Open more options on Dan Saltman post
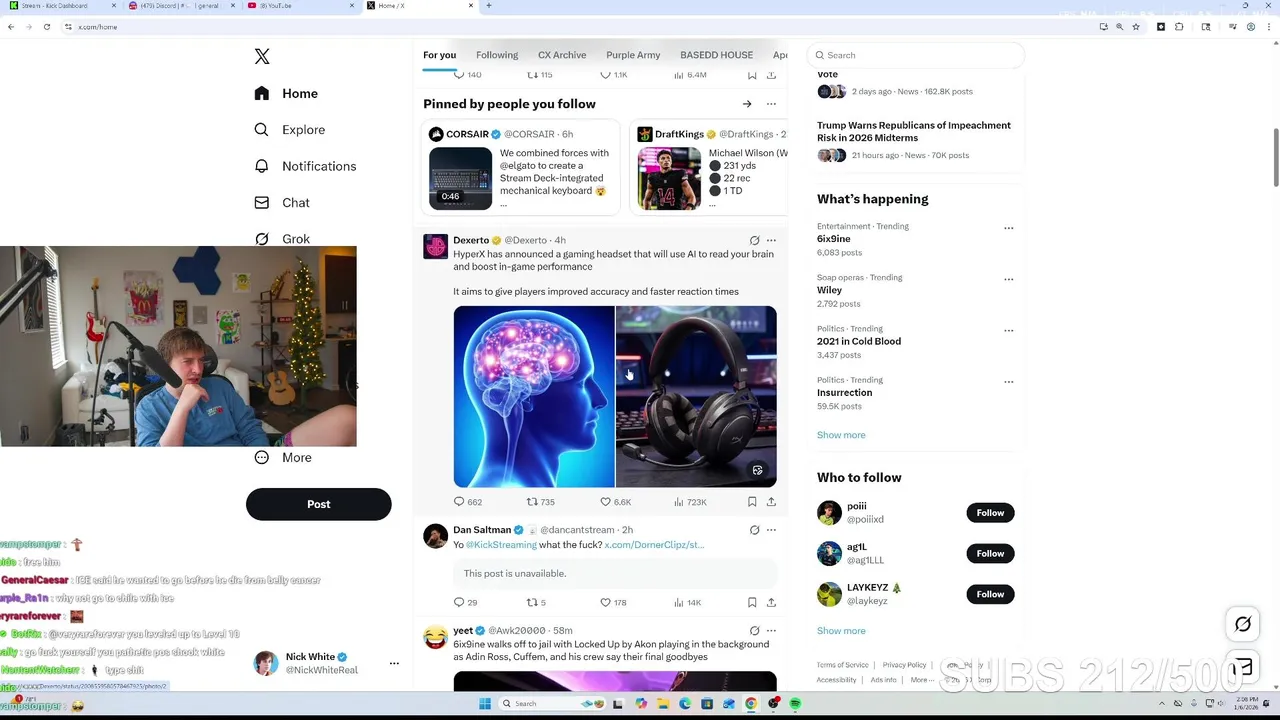The image size is (1280, 720). pyautogui.click(x=771, y=530)
